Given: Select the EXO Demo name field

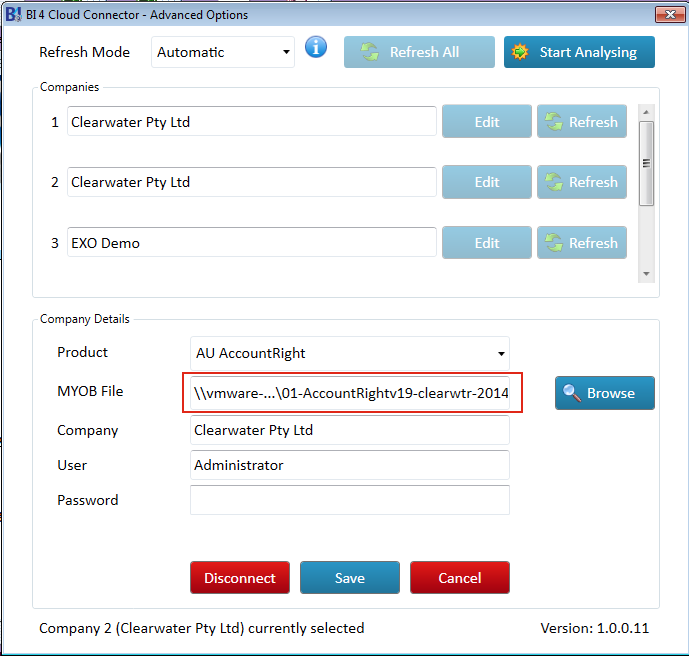Looking at the screenshot, I should tap(252, 242).
